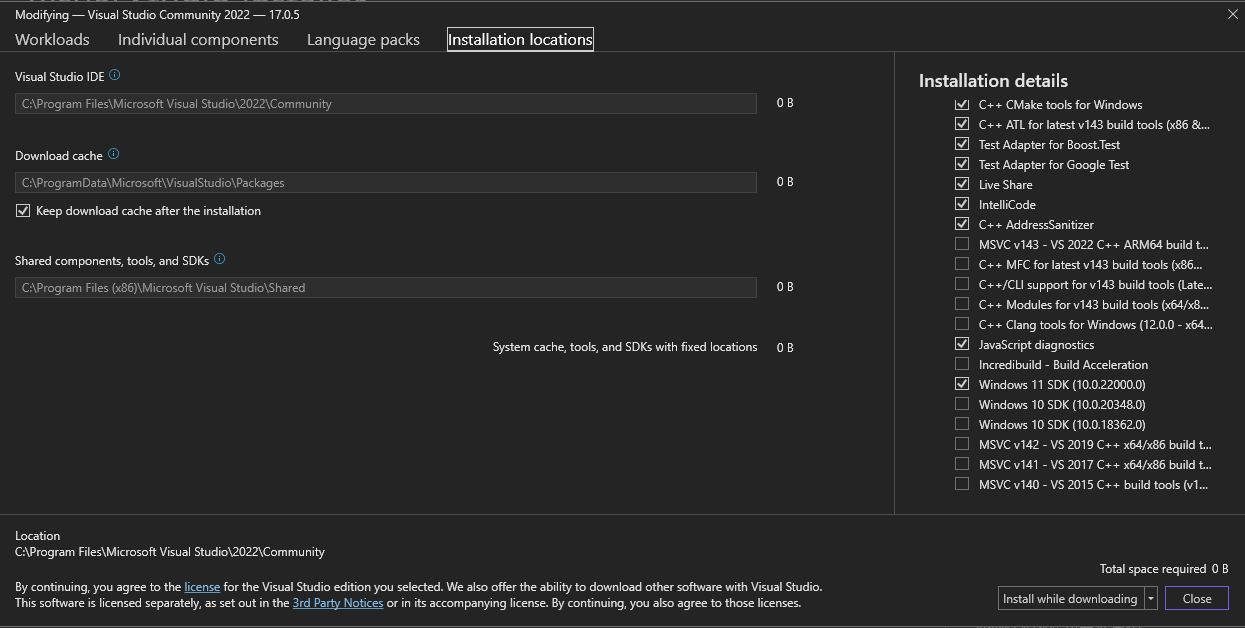Uncheck Keep download cache after the installation
Viewport: 1245px width, 628px height.
pos(22,210)
